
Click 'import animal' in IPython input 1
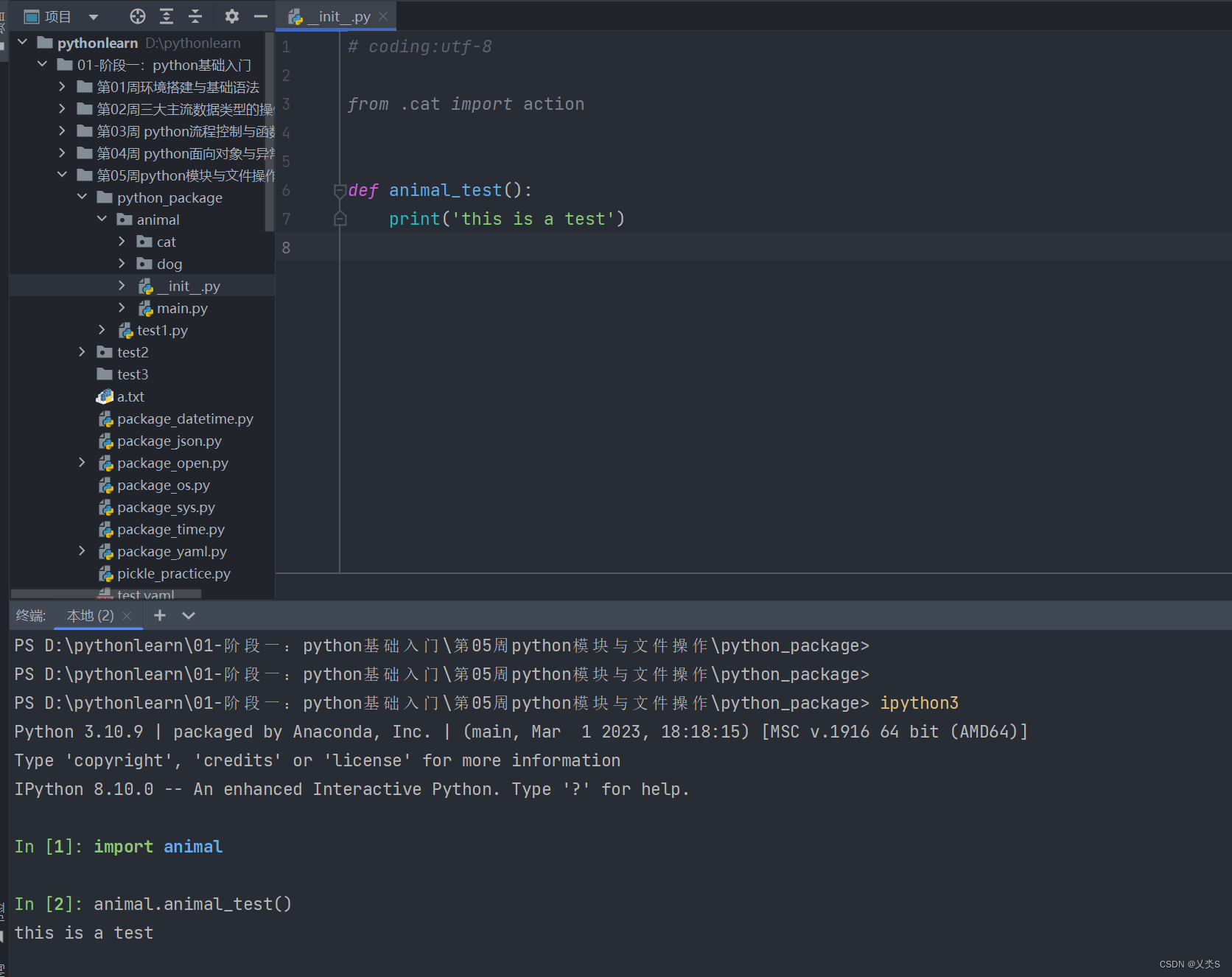pyautogui.click(x=158, y=847)
